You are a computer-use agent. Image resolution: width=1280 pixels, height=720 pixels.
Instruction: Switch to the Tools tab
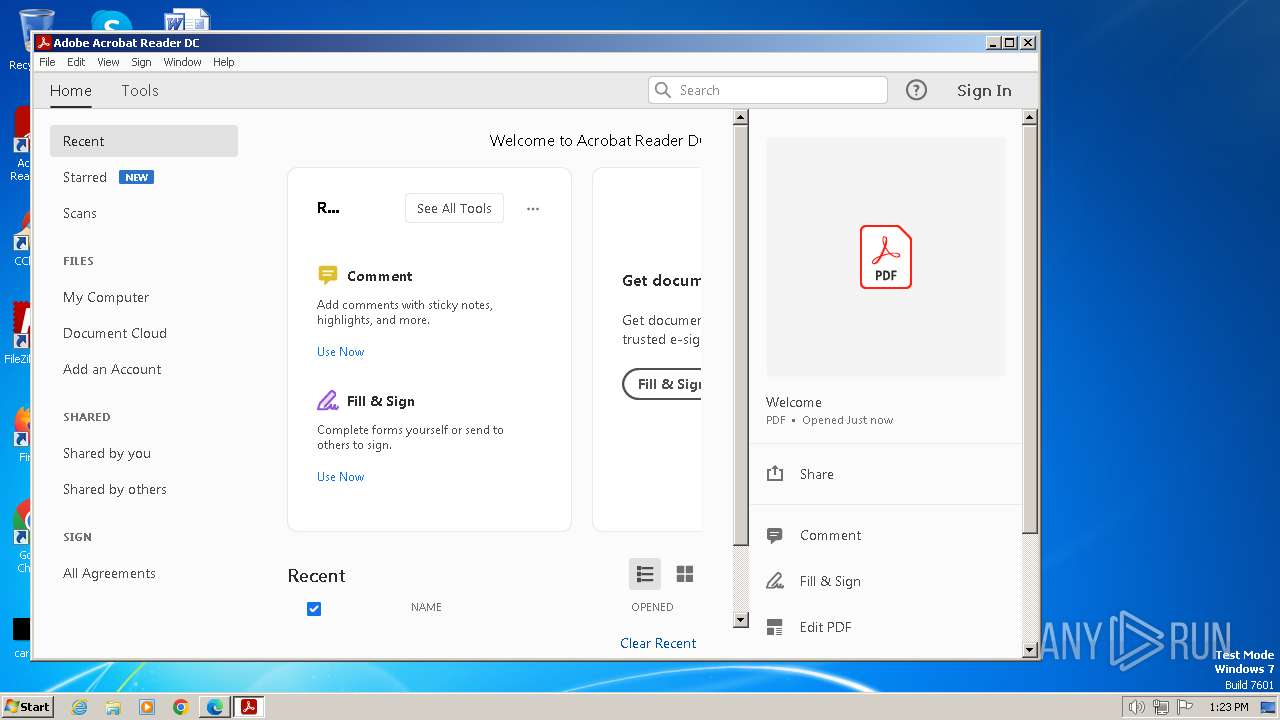click(140, 90)
